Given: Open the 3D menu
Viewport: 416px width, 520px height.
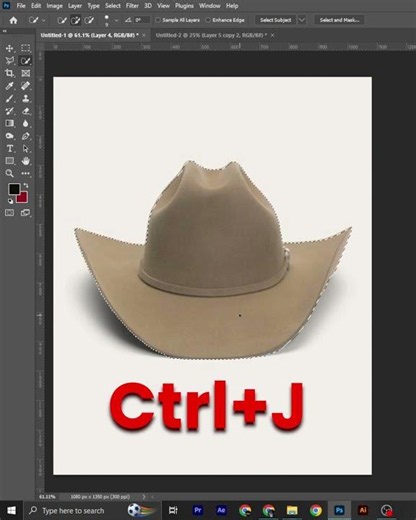Looking at the screenshot, I should click(x=148, y=6).
